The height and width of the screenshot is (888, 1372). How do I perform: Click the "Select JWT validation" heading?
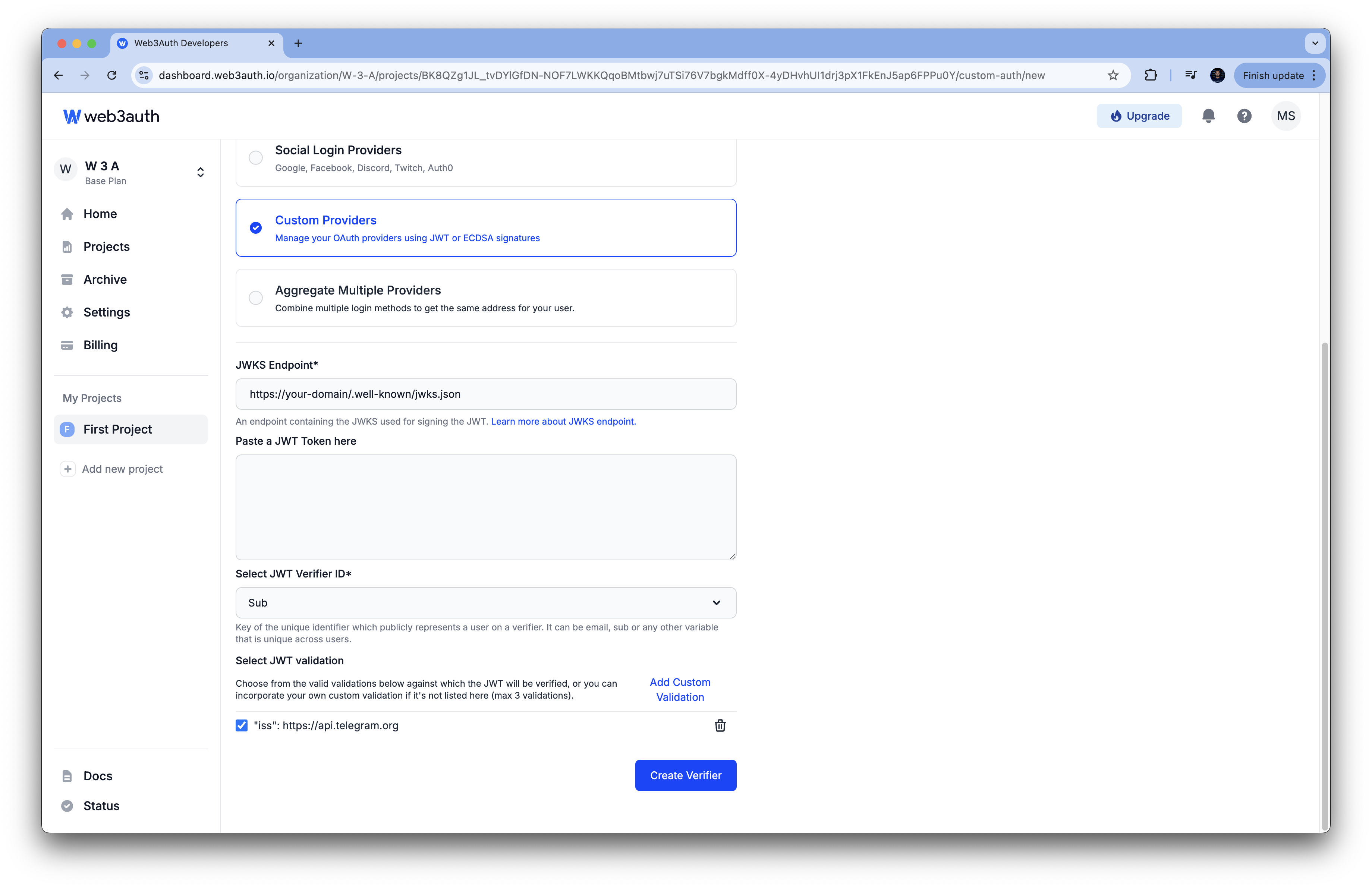tap(289, 661)
